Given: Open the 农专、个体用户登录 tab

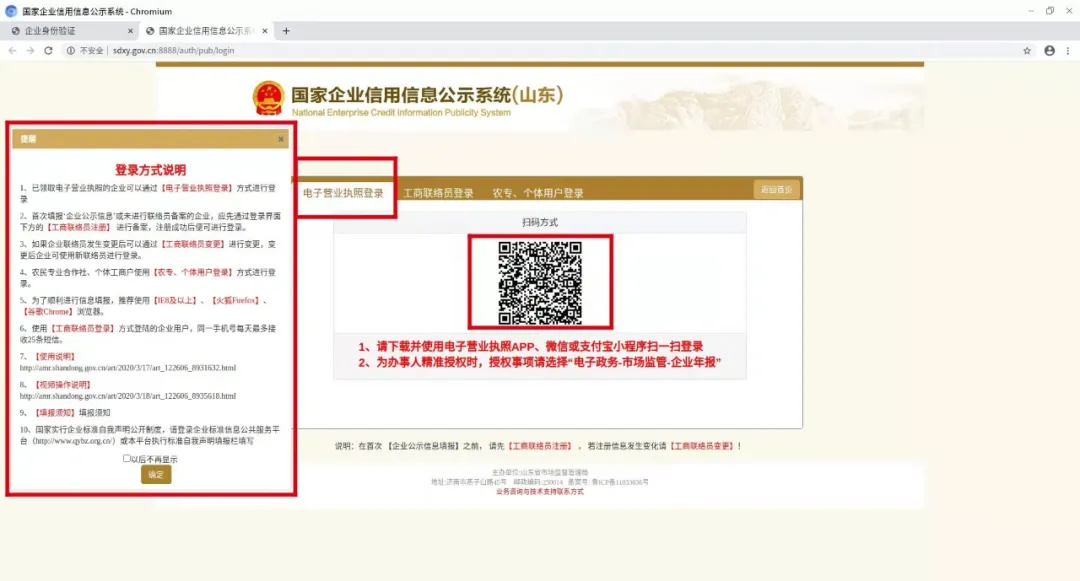Looking at the screenshot, I should [x=538, y=193].
